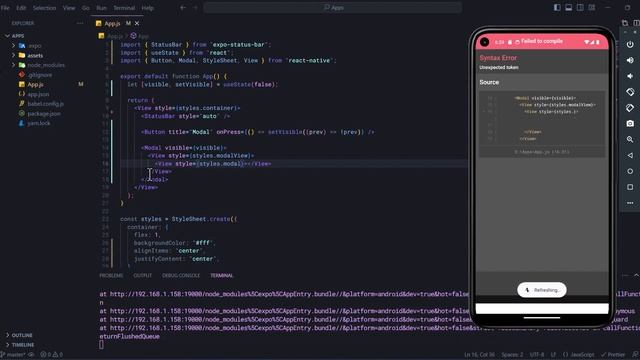Go back with the navigation left arrow
Viewport: 640px width, 360px height.
(x=183, y=7)
